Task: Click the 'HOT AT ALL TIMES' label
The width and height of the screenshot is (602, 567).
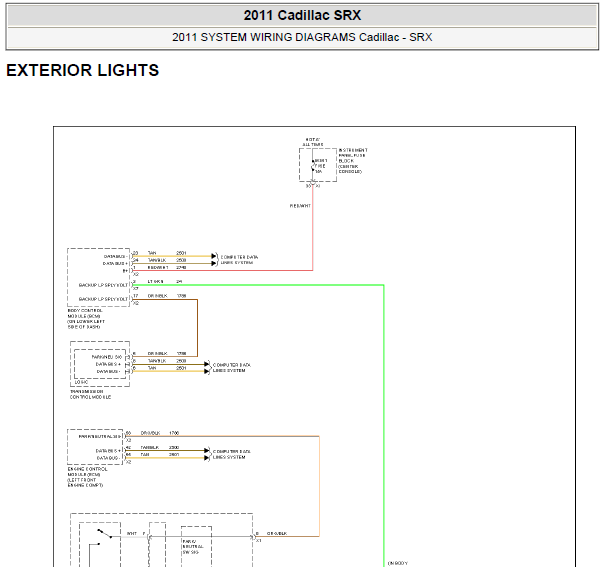Action: click(x=313, y=142)
